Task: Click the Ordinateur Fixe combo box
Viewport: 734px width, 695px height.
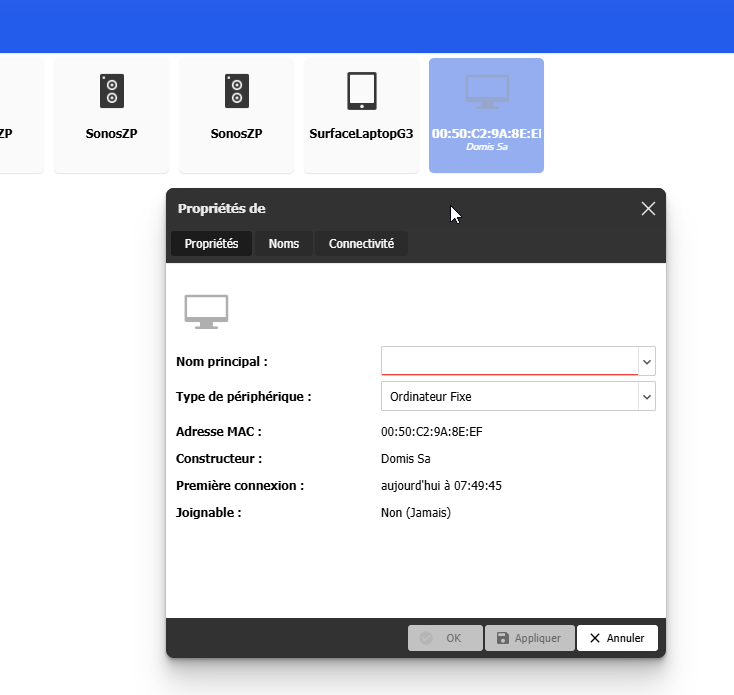Action: [509, 397]
